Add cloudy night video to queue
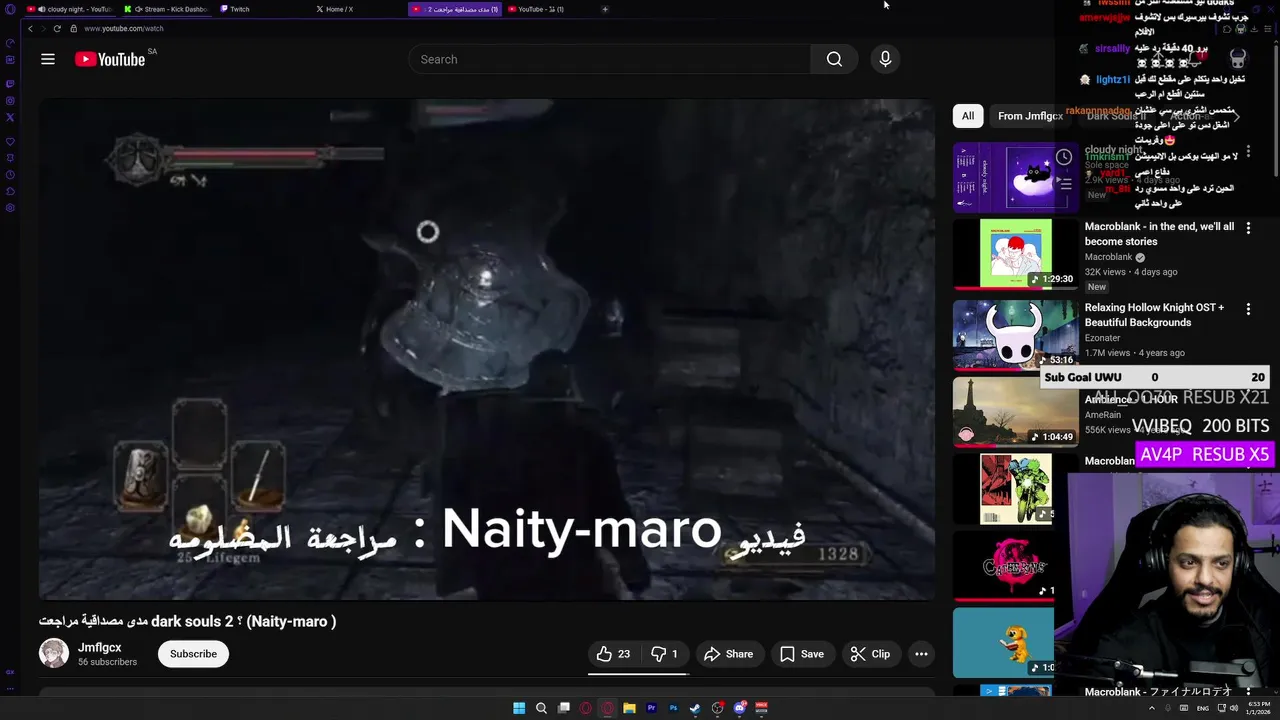This screenshot has height=720, width=1280. pyautogui.click(x=1064, y=184)
